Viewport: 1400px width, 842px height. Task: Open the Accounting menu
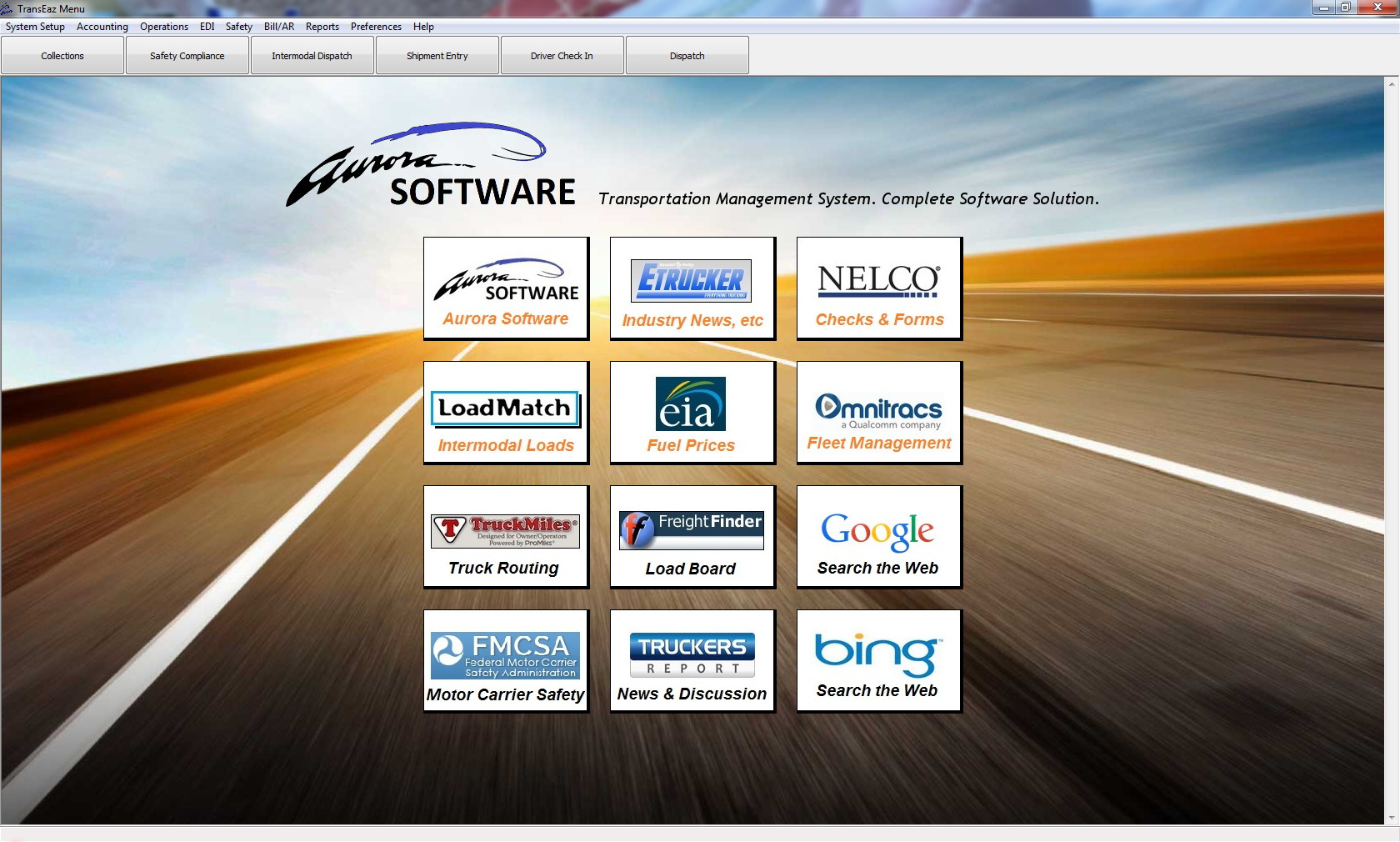pos(102,27)
